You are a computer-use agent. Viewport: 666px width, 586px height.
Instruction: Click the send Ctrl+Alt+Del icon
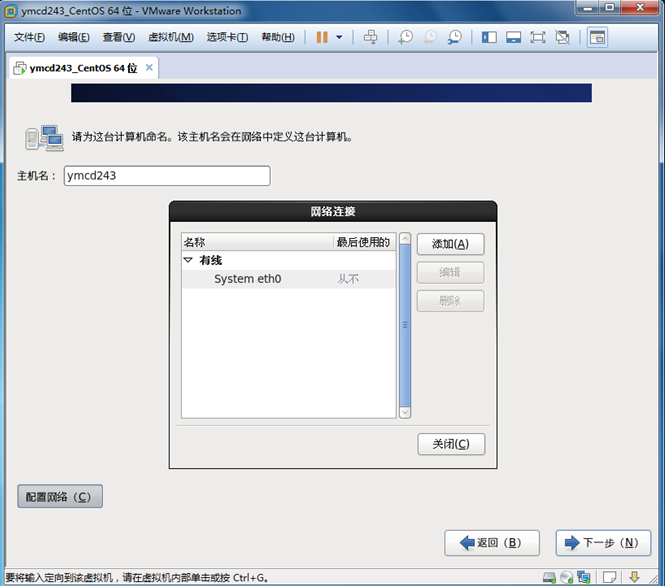370,37
